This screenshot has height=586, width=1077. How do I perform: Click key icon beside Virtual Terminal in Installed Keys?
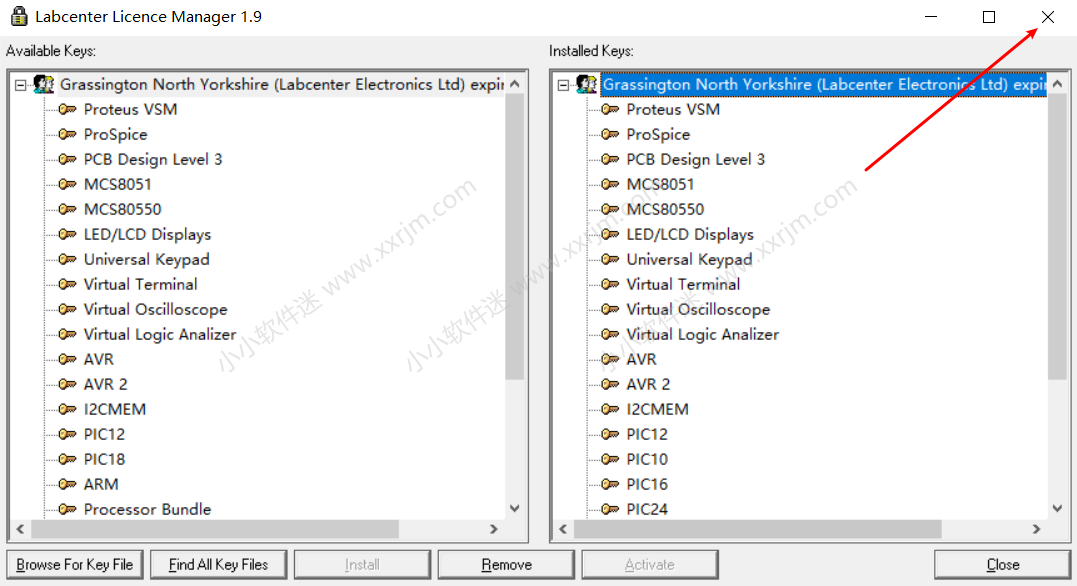(x=610, y=284)
